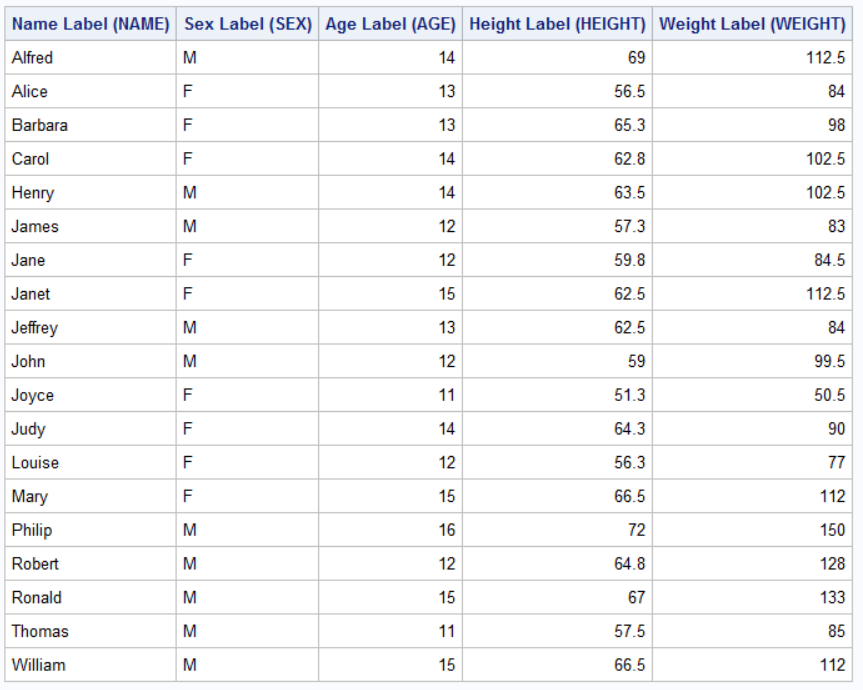Select the Jeffrey name cell
863x690 pixels.
coord(35,328)
